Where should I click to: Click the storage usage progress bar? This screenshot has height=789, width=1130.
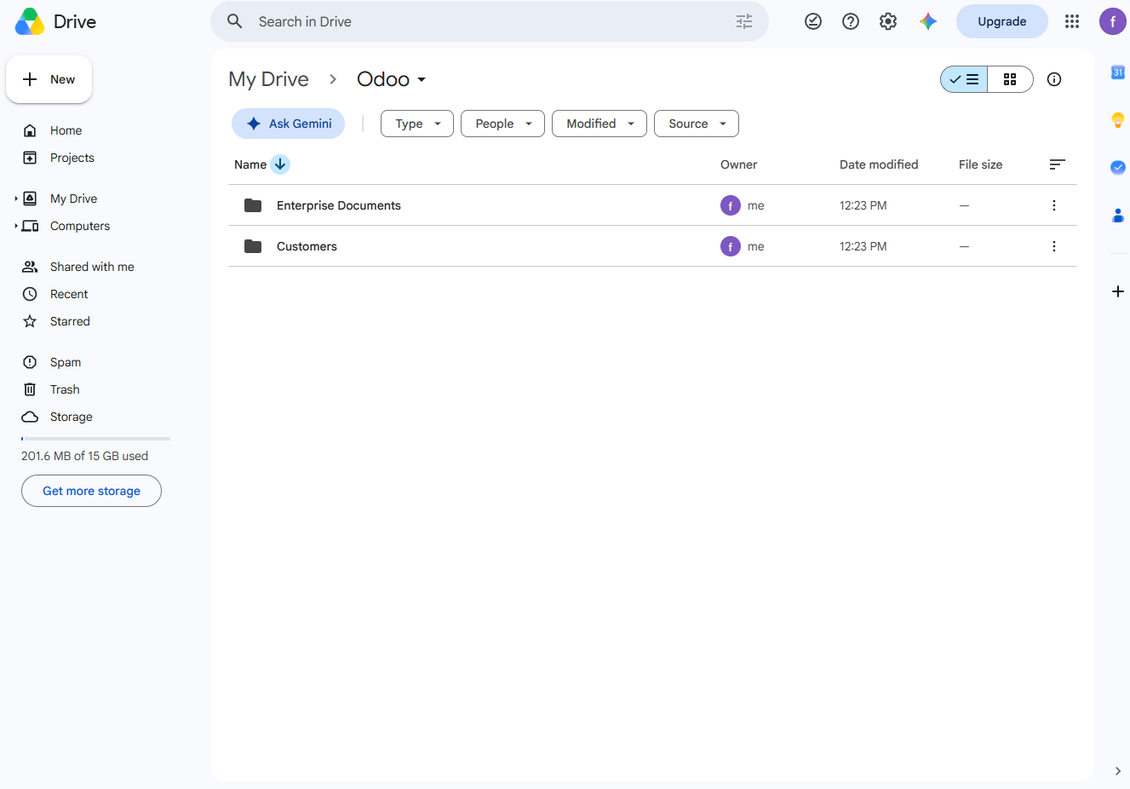click(96, 438)
